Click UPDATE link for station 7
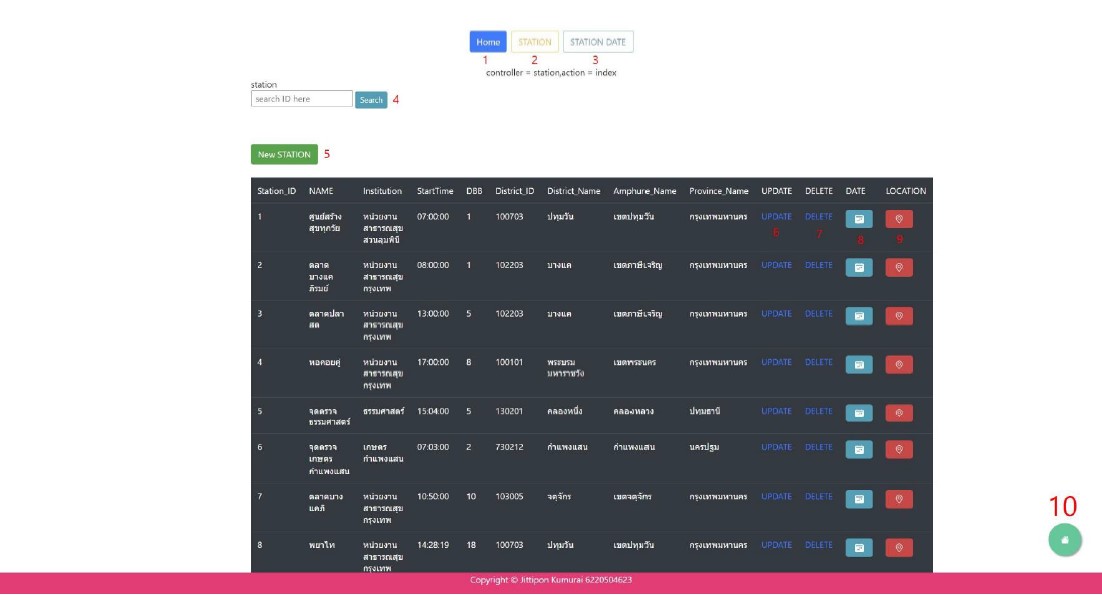This screenshot has height=595, width=1102. pos(776,497)
